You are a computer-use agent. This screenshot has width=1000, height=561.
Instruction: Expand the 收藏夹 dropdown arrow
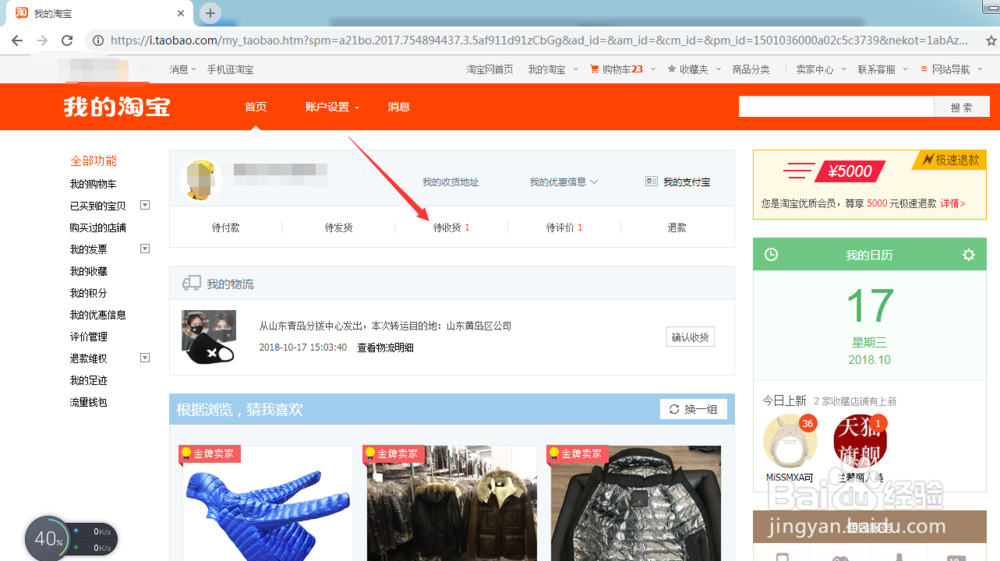718,69
